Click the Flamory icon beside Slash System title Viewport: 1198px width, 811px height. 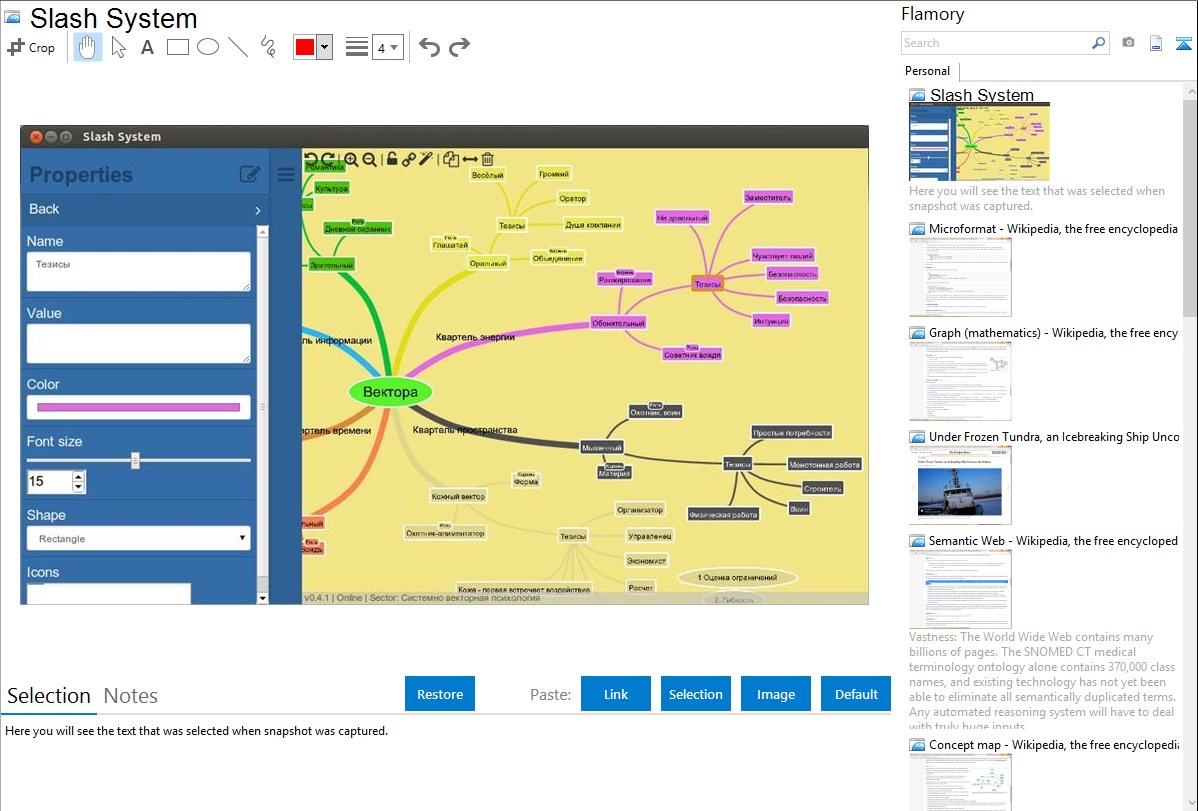[12, 18]
